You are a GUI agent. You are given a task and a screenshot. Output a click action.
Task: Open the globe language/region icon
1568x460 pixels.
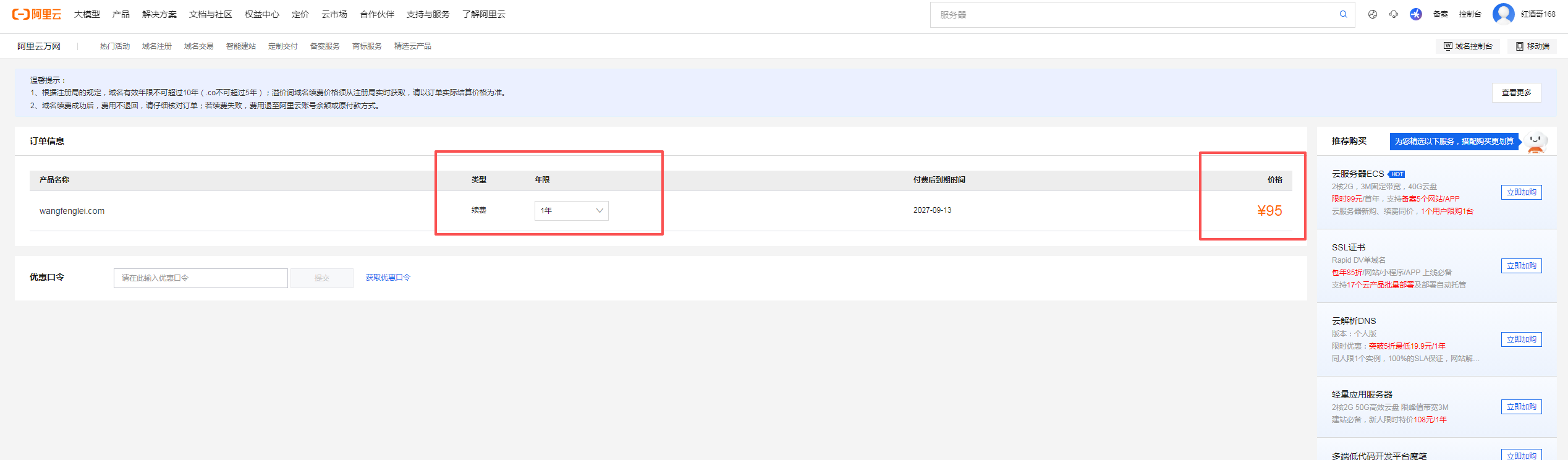[x=1372, y=14]
